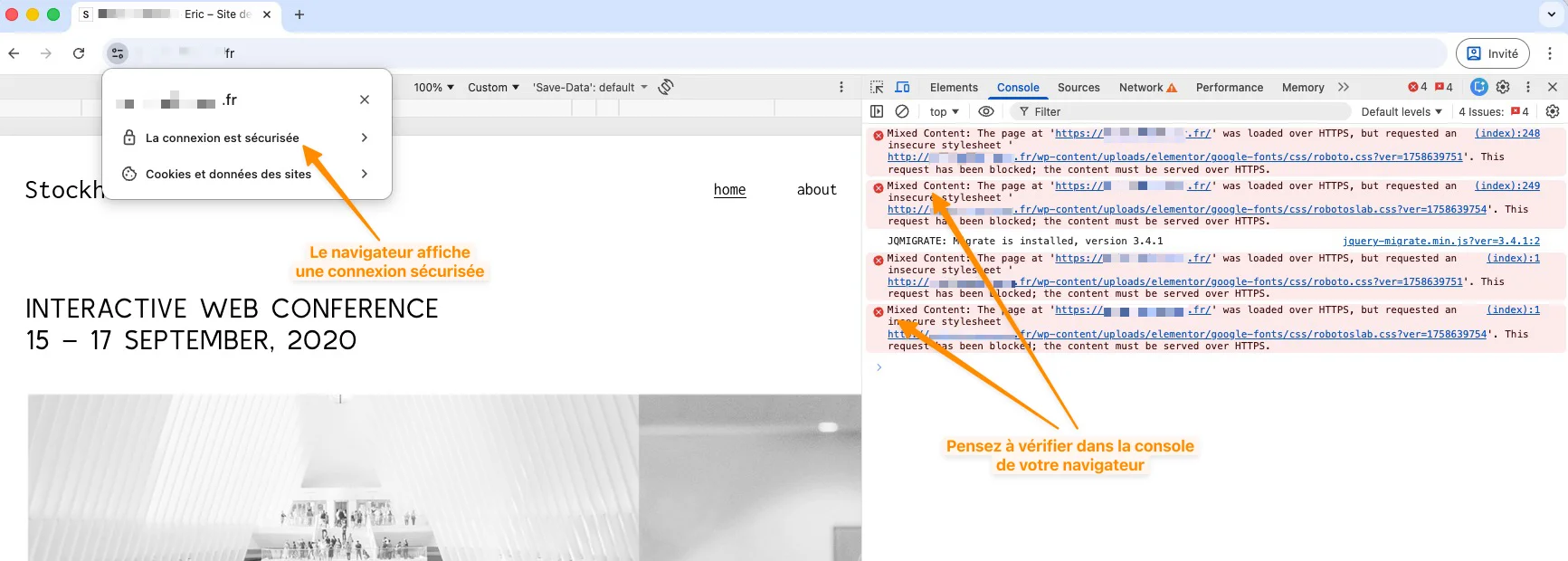
Task: Switch to the Elements tab
Action: pos(954,87)
